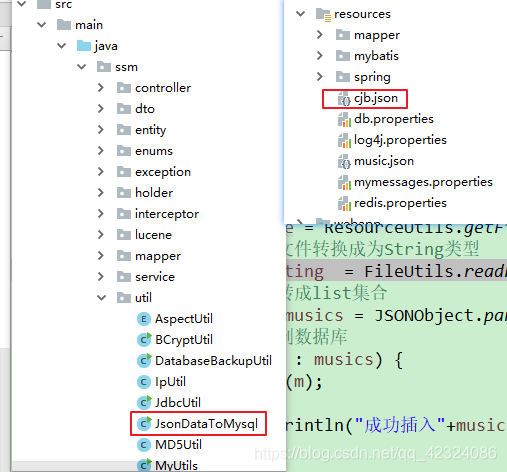Expand the mapper package chevron under ssm
The image size is (507, 472).
click(x=101, y=256)
